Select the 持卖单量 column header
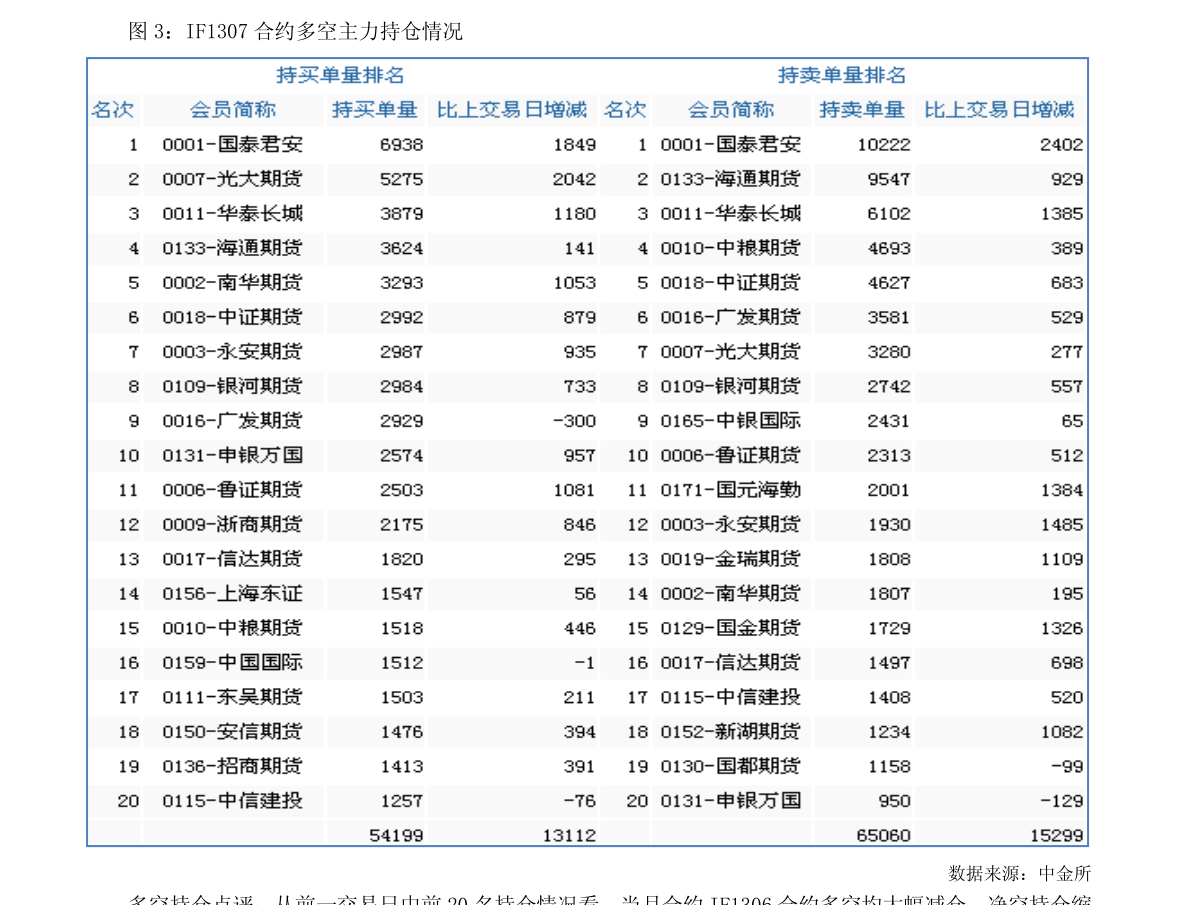 coord(861,110)
